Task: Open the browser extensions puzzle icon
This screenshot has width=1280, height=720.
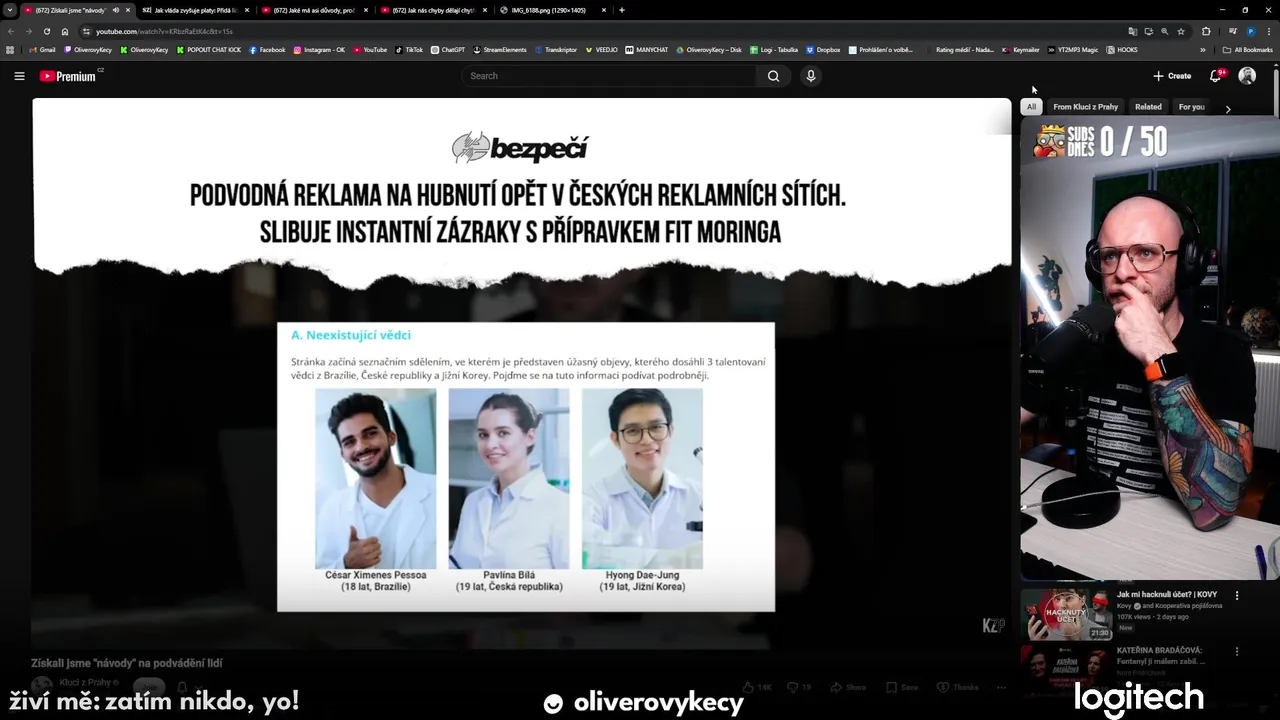Action: tap(1205, 31)
